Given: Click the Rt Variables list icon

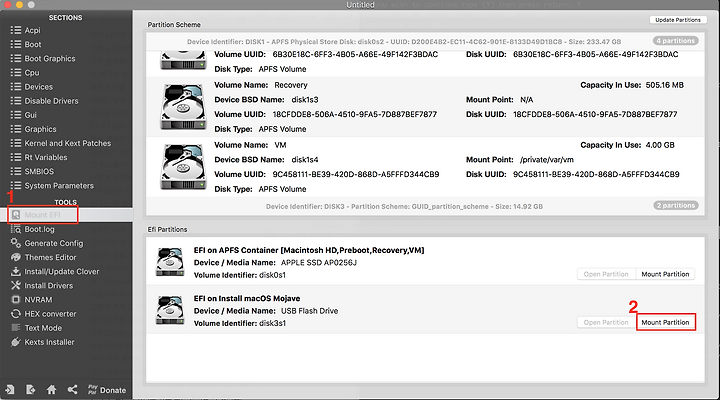Looking at the screenshot, I should [x=16, y=157].
